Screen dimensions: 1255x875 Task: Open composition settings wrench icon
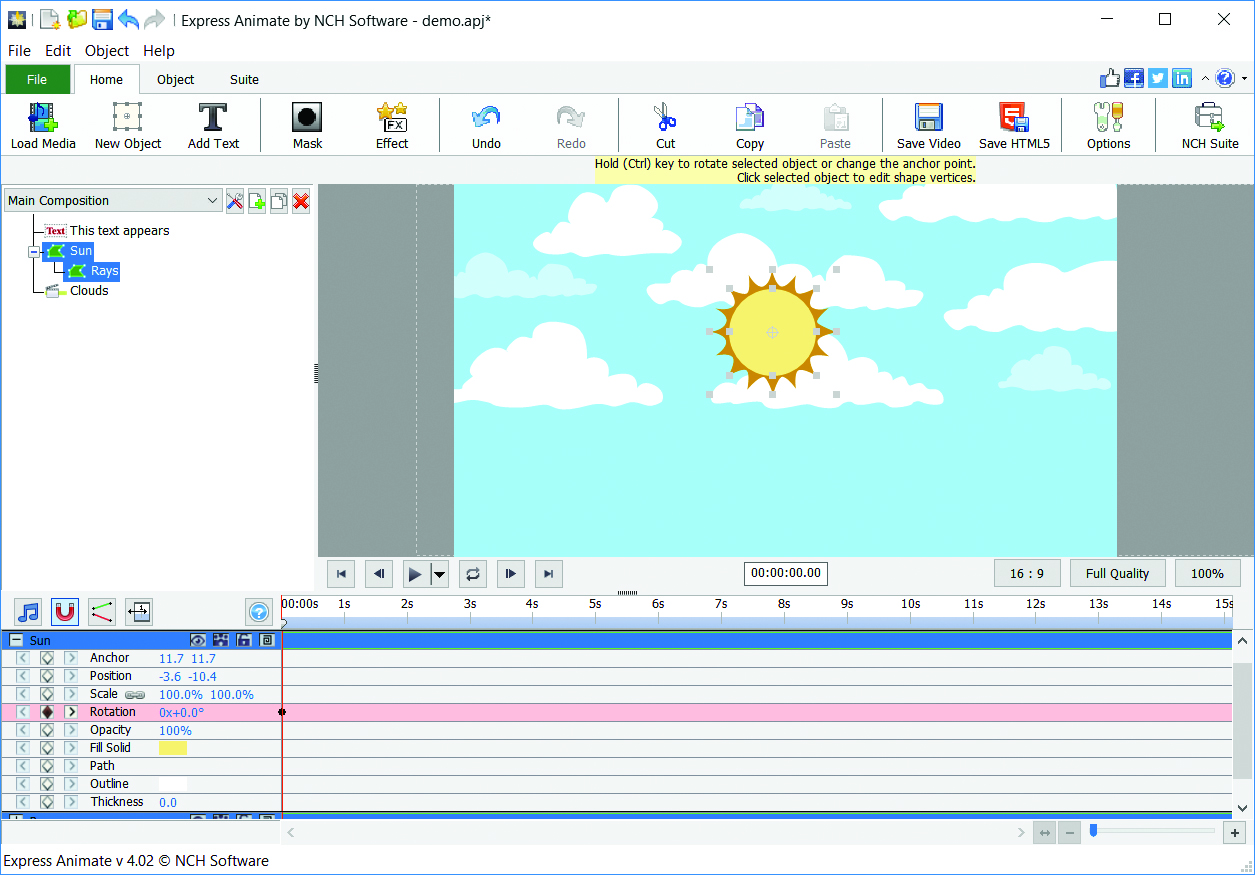pos(235,201)
